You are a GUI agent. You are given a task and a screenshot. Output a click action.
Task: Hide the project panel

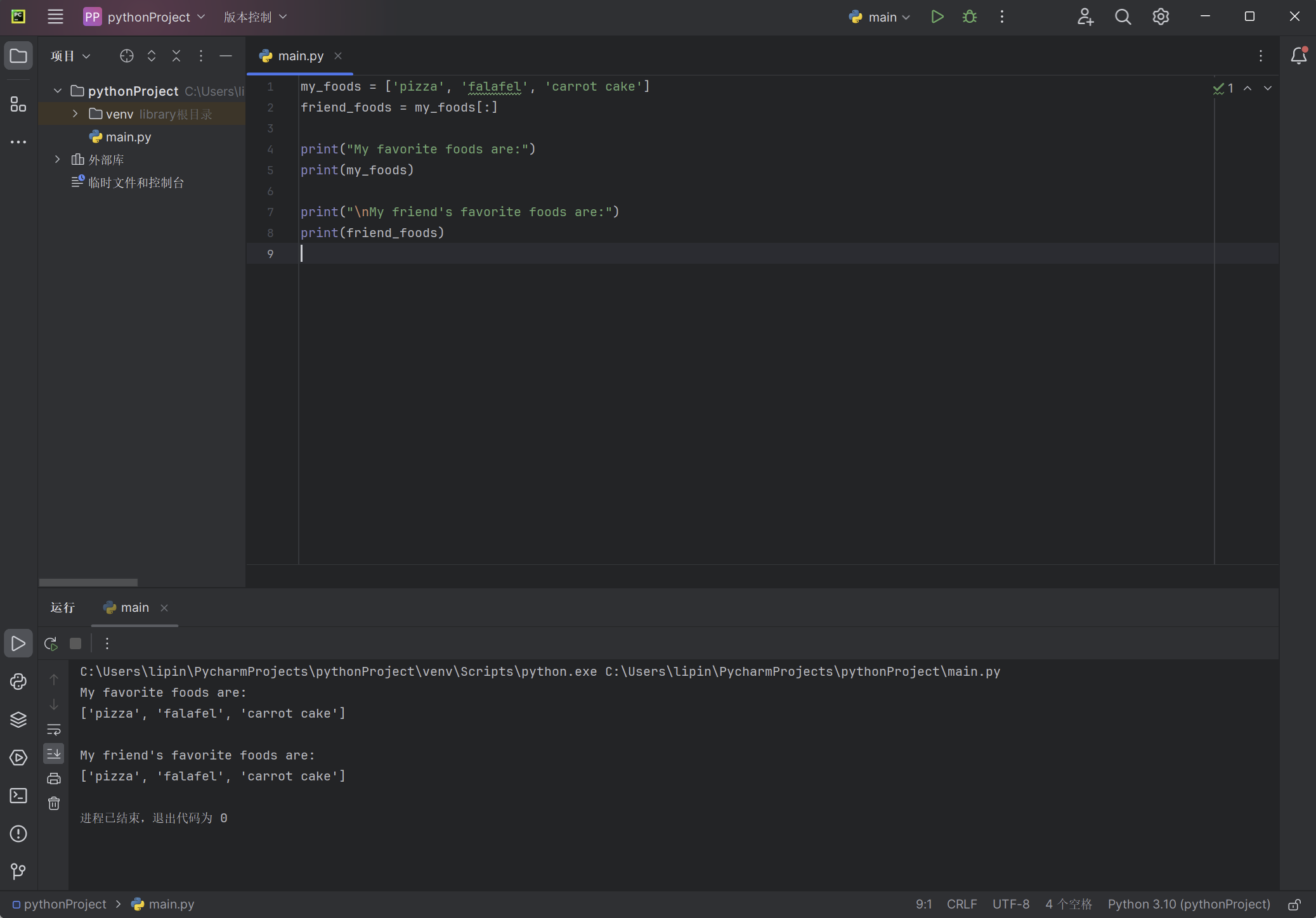click(x=226, y=56)
